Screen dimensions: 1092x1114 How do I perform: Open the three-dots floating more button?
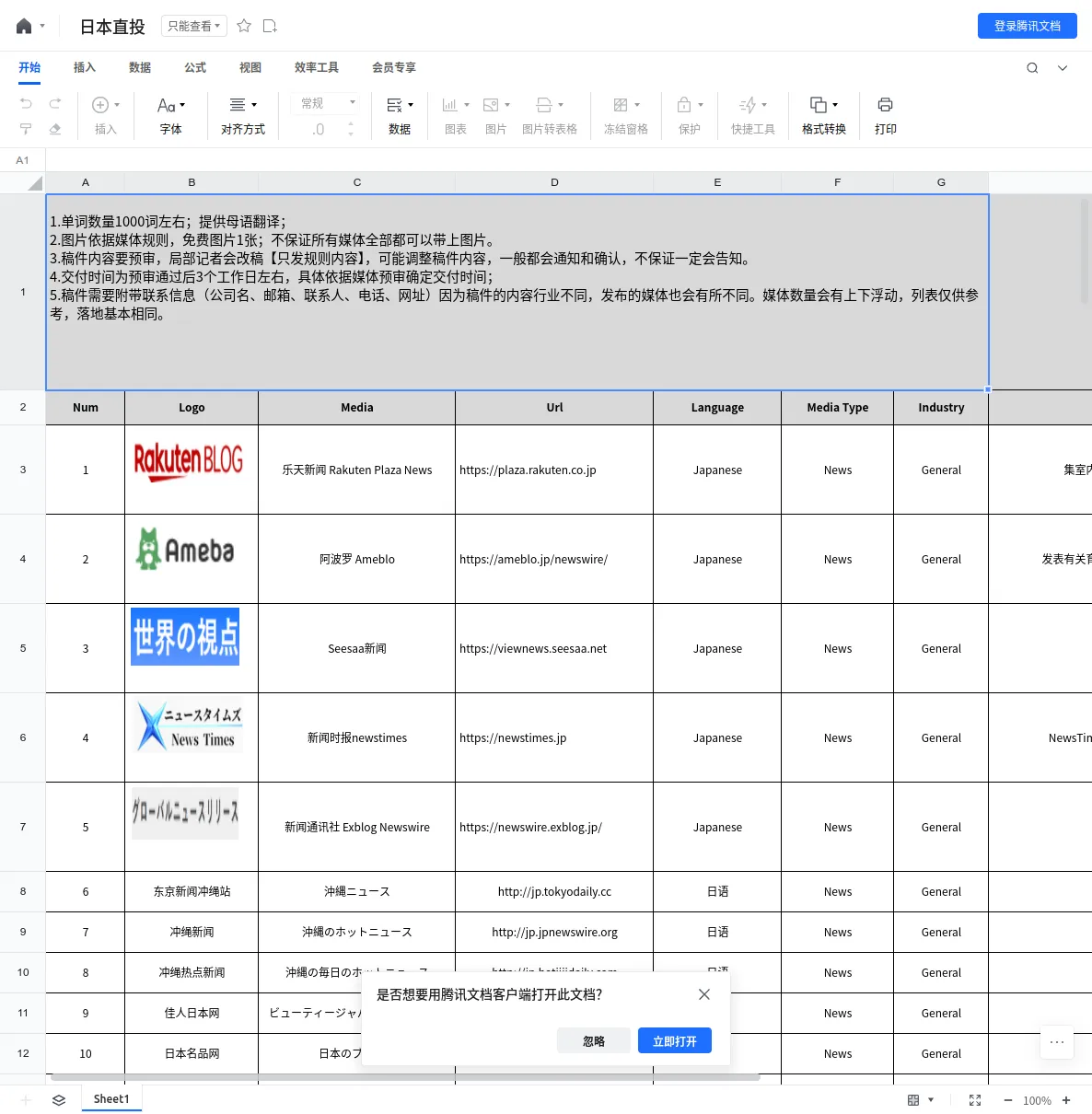(x=1057, y=1042)
